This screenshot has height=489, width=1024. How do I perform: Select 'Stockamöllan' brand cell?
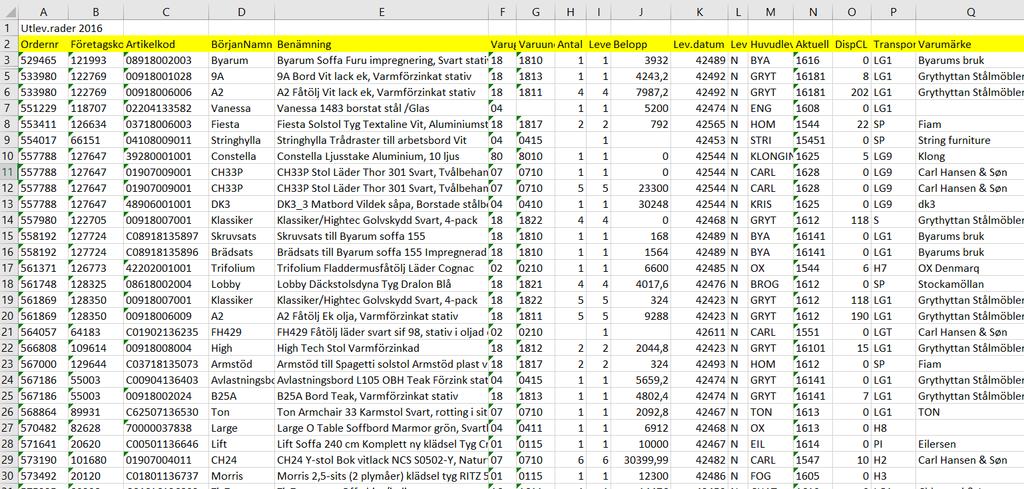(970, 285)
